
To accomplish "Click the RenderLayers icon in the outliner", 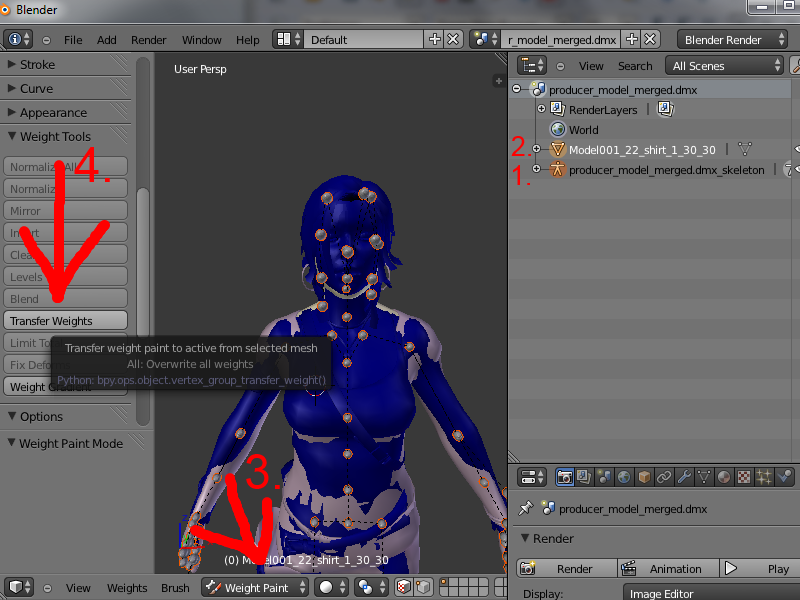I will pyautogui.click(x=558, y=109).
